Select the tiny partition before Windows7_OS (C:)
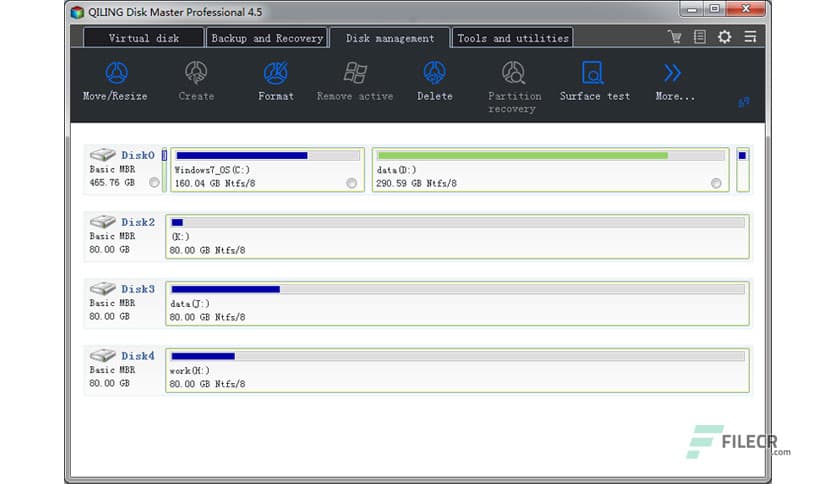This screenshot has width=836, height=484. [x=164, y=170]
